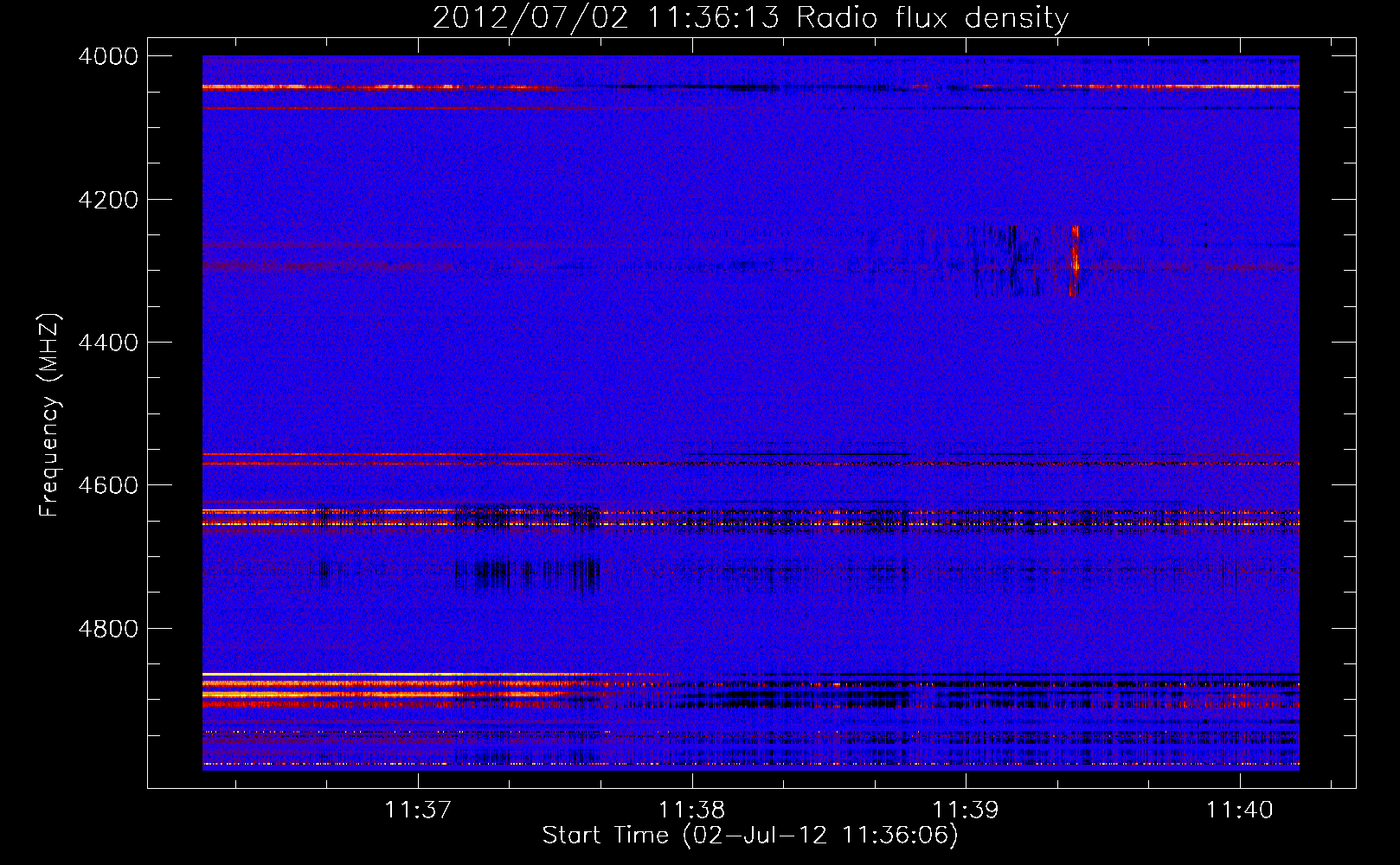Select the 11:38 time tick label
1400x865 pixels.
(x=691, y=811)
